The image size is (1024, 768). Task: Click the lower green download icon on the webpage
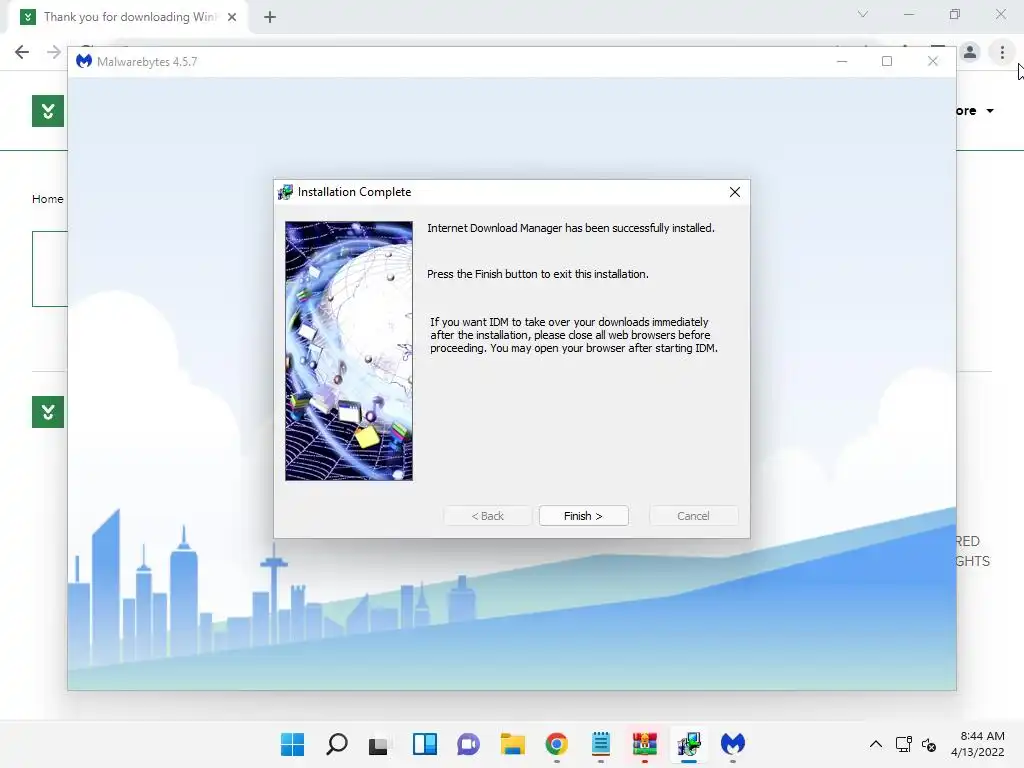(x=48, y=412)
